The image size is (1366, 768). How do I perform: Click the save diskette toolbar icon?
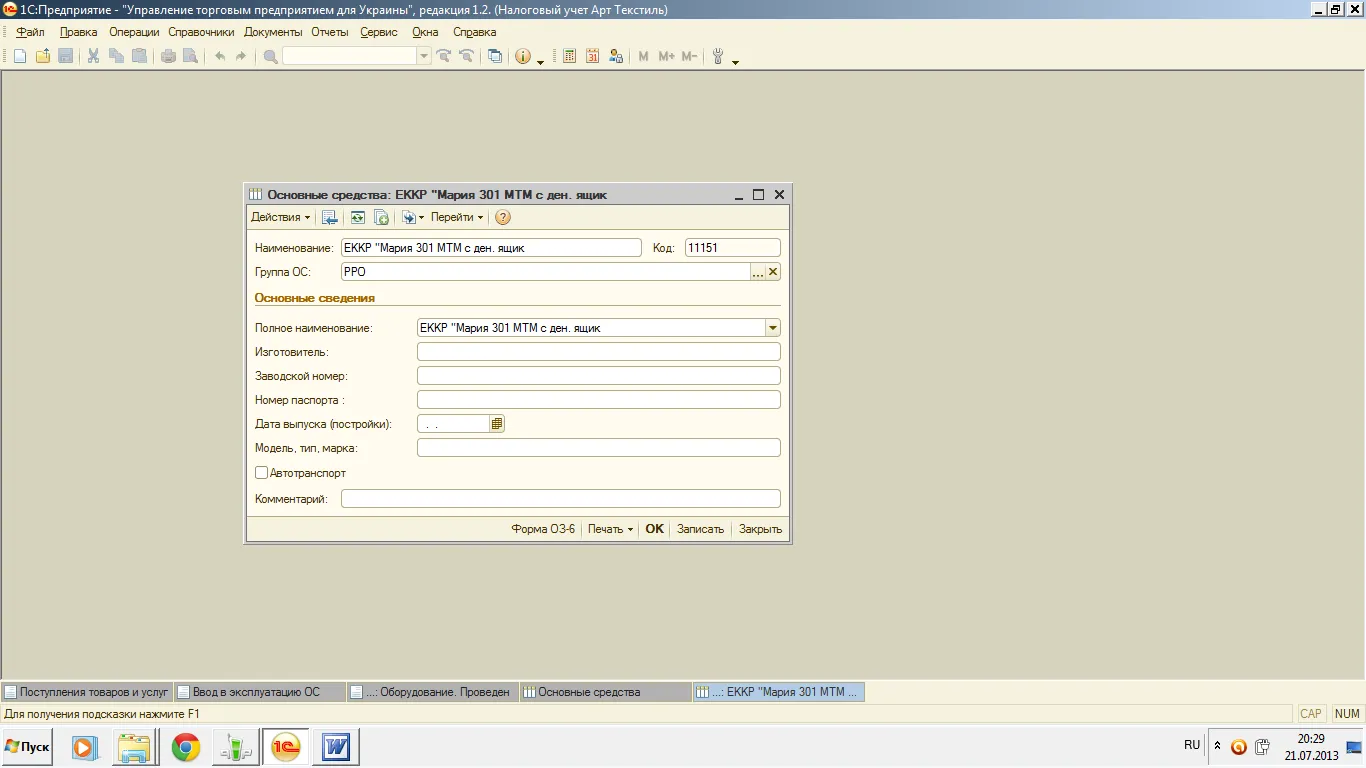(x=66, y=56)
